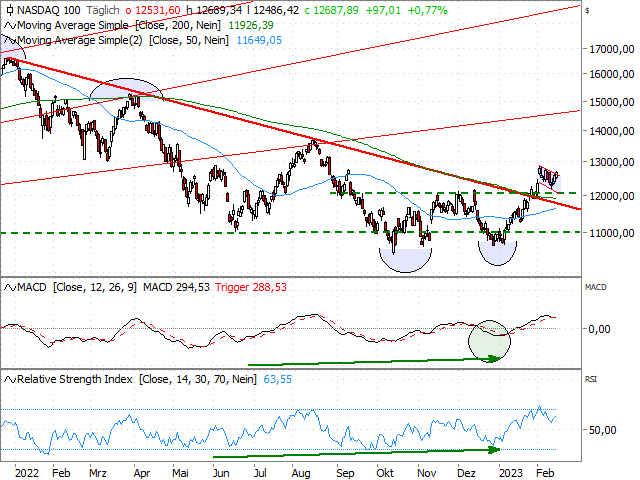Select the NASDAQ 100 title text

pos(49,10)
